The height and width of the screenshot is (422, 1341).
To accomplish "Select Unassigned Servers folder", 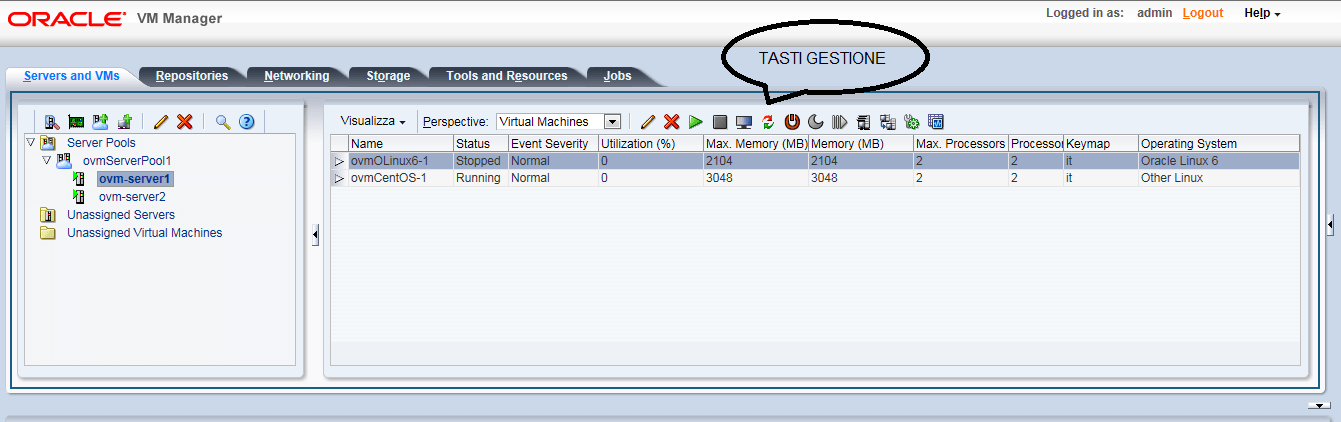I will 120,215.
